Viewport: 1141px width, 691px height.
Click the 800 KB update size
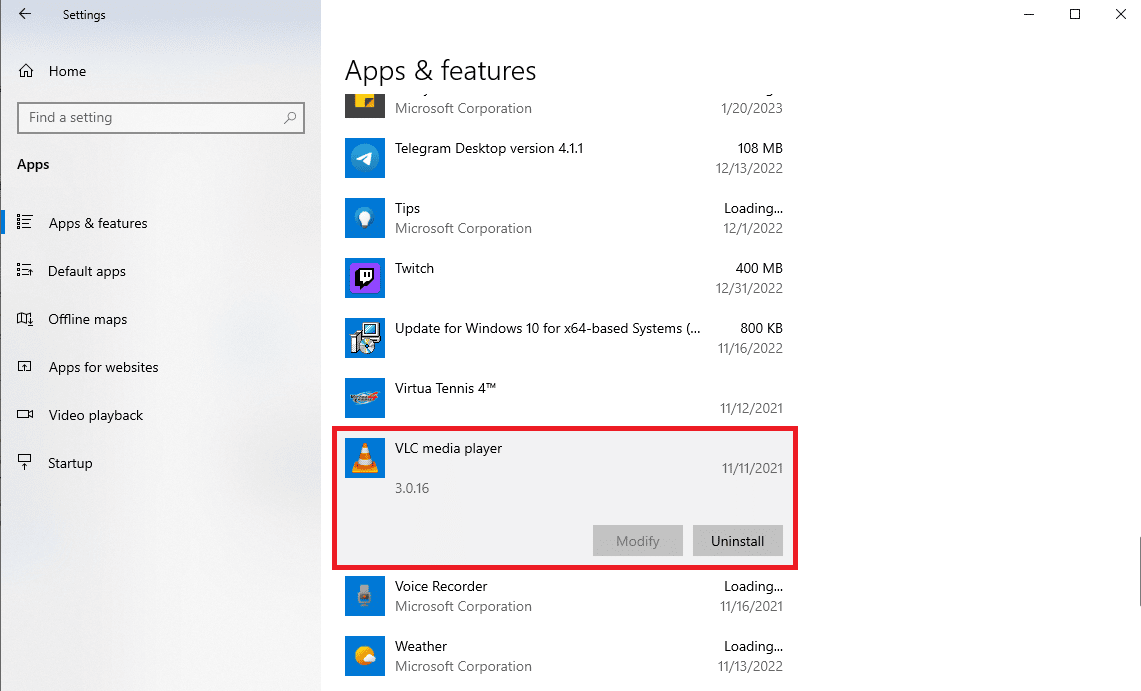pos(761,328)
